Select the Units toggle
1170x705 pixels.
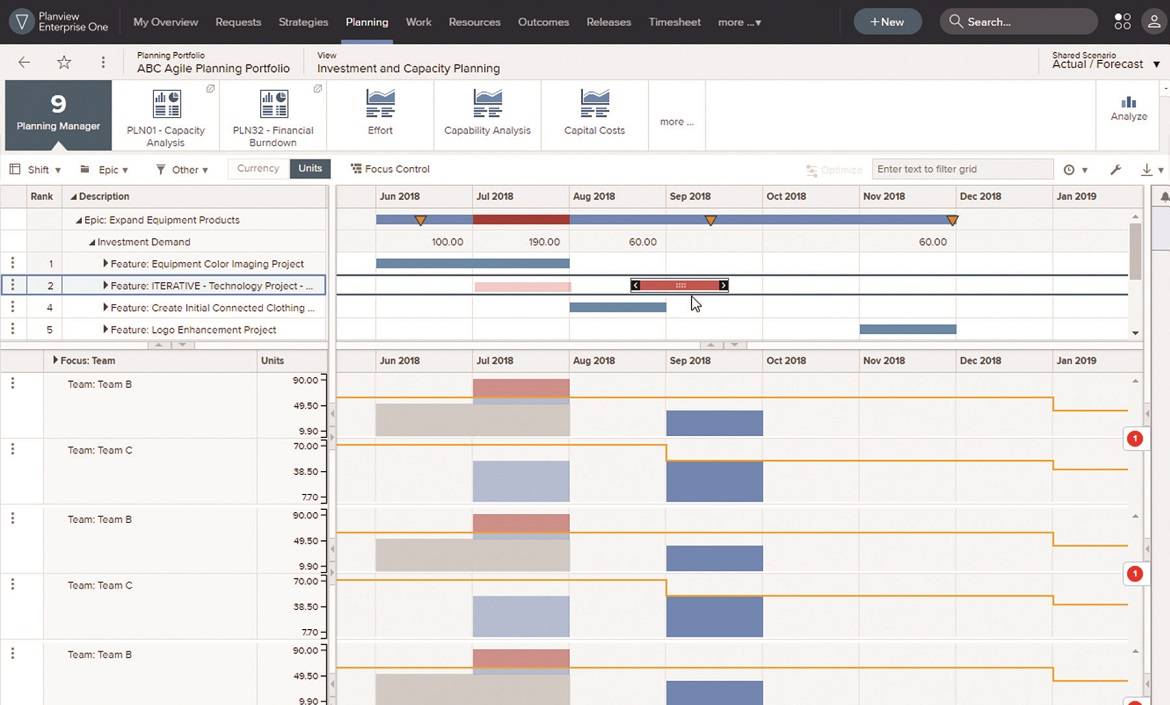(x=310, y=169)
